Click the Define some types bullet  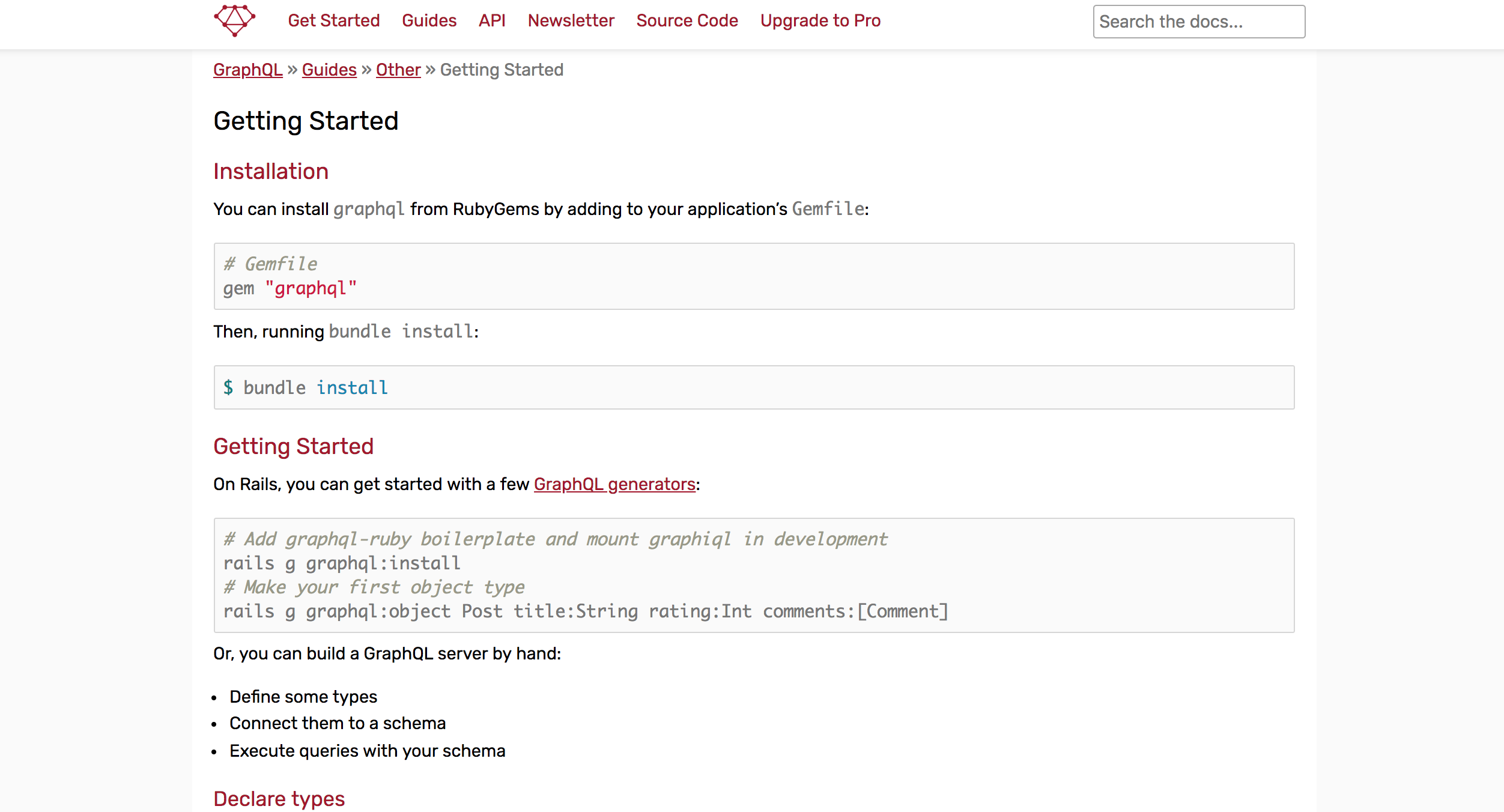click(x=303, y=697)
